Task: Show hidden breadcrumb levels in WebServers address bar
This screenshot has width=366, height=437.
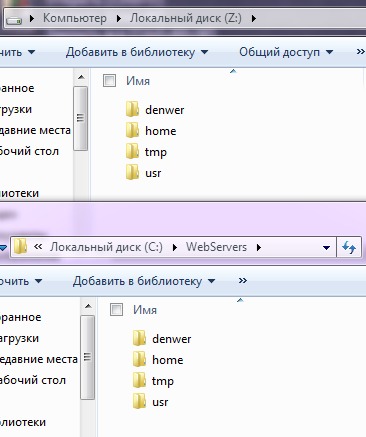Action: (x=38, y=247)
